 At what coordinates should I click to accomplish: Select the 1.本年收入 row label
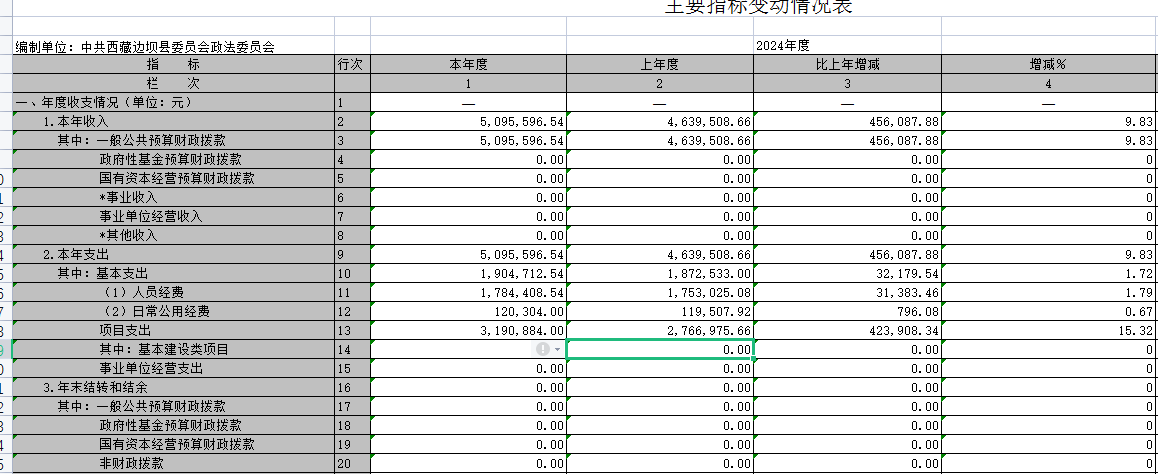coord(174,121)
